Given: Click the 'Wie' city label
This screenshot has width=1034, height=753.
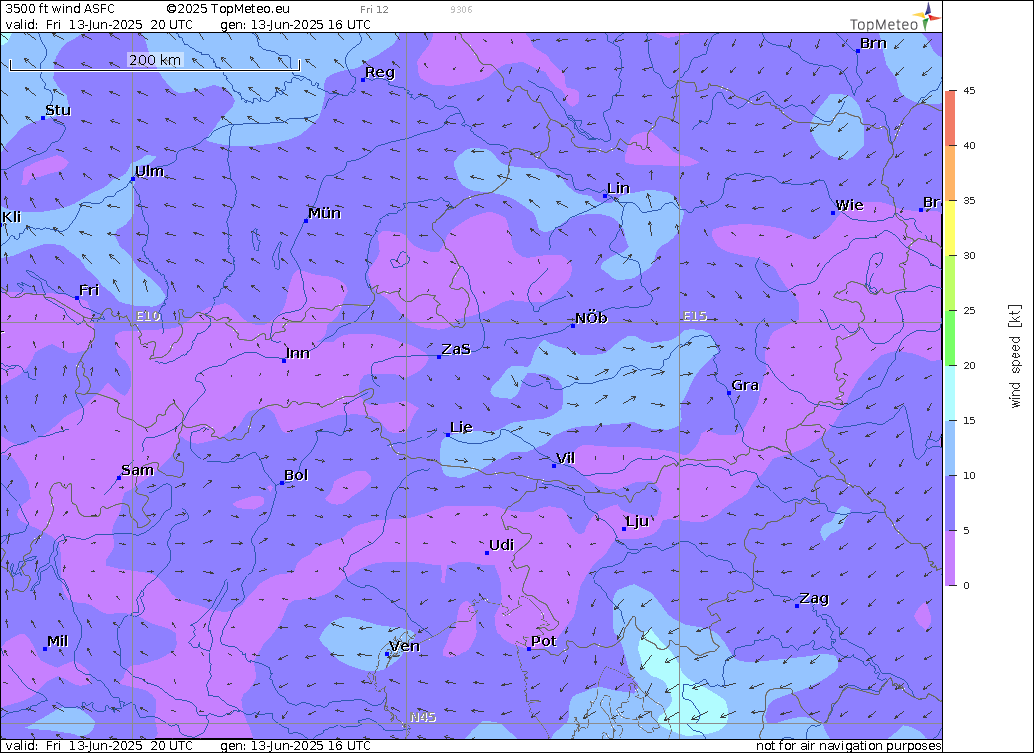Looking at the screenshot, I should (849, 205).
